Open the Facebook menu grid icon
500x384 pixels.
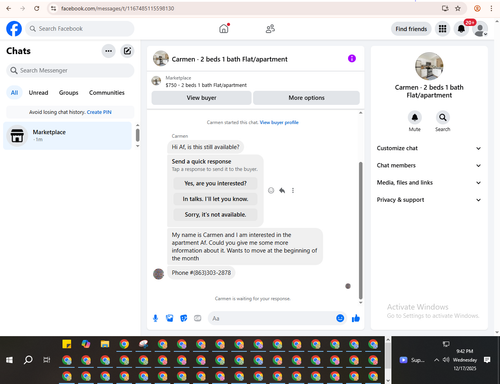tap(442, 29)
